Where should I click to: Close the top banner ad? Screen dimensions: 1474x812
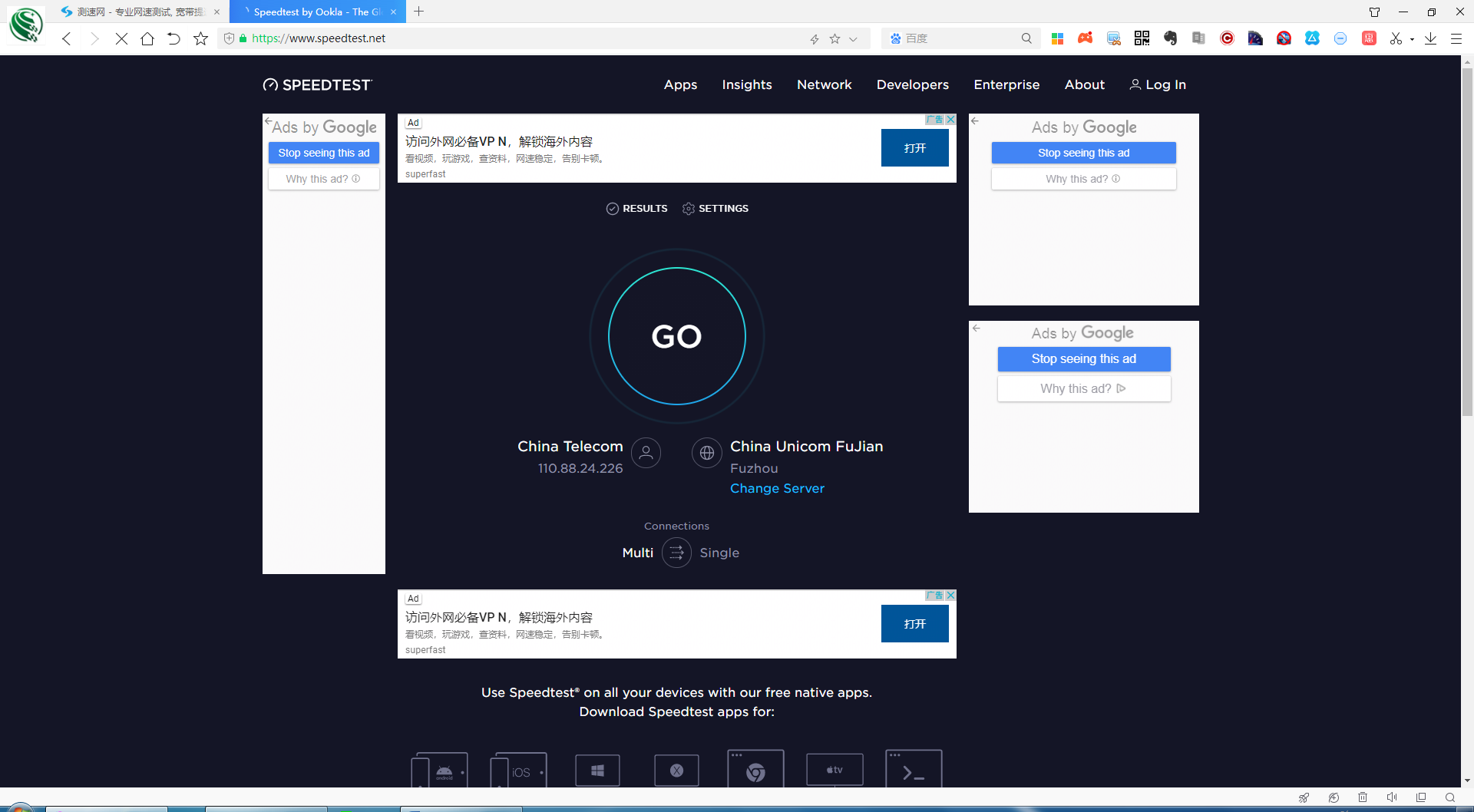950,120
